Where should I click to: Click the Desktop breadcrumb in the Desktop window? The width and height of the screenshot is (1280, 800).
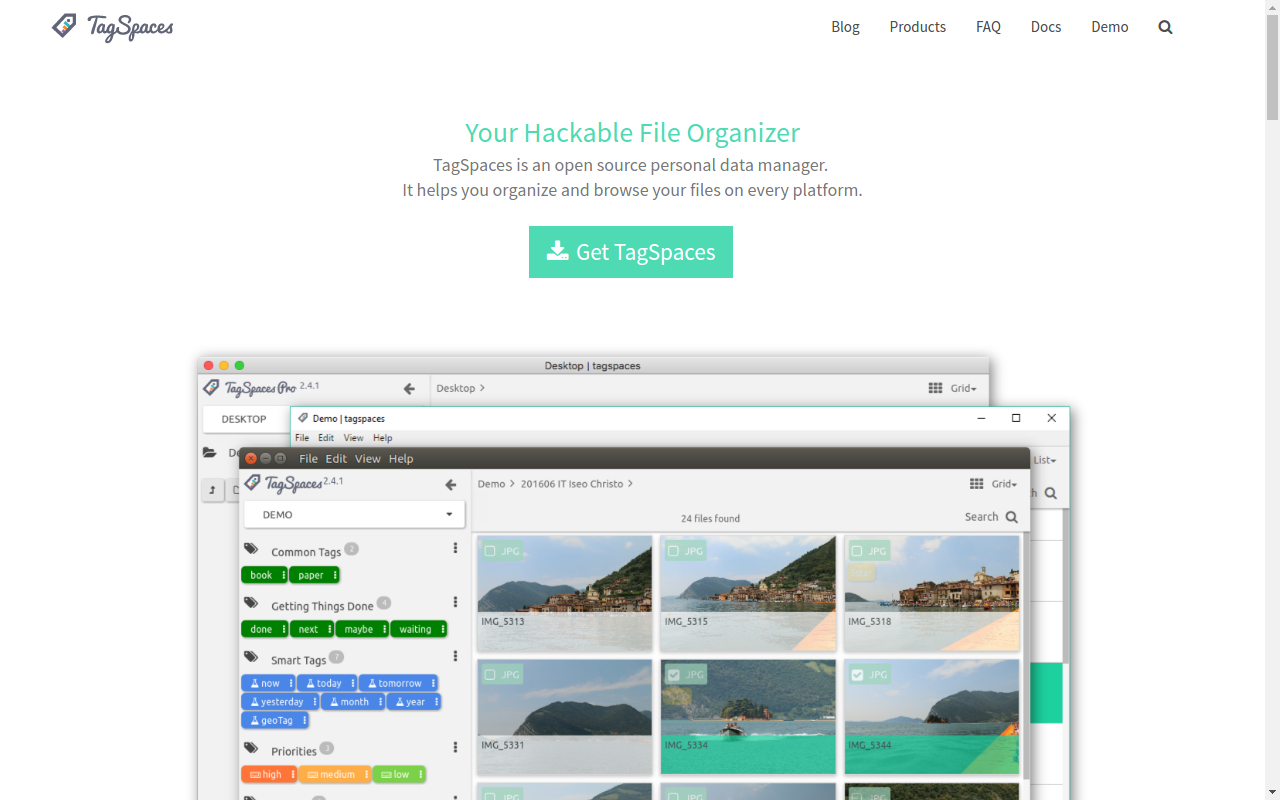coord(455,388)
